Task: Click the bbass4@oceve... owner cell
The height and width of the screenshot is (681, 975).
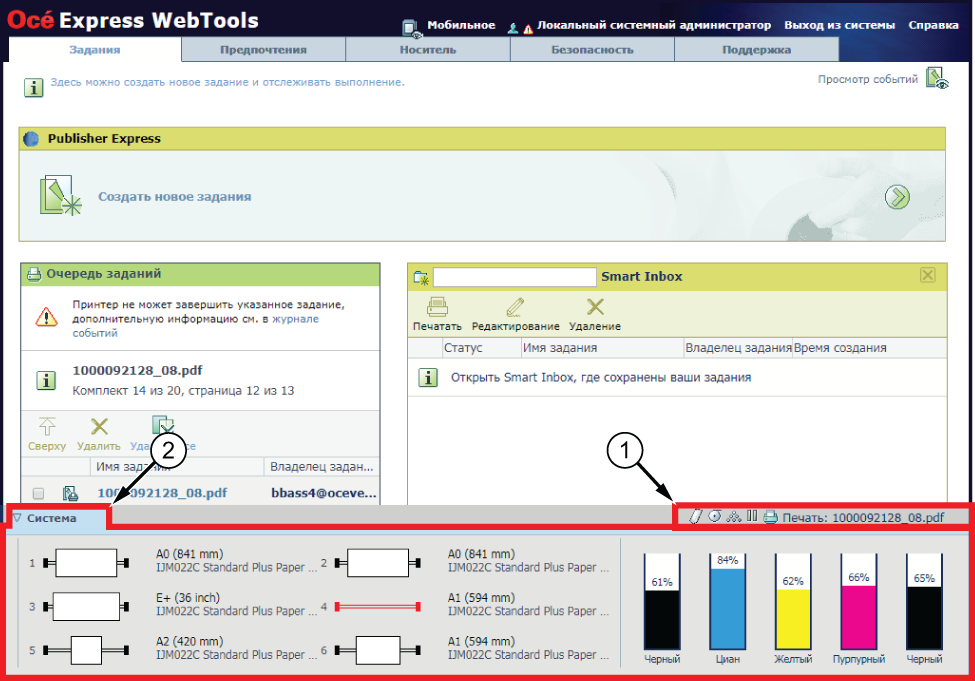Action: pyautogui.click(x=323, y=493)
